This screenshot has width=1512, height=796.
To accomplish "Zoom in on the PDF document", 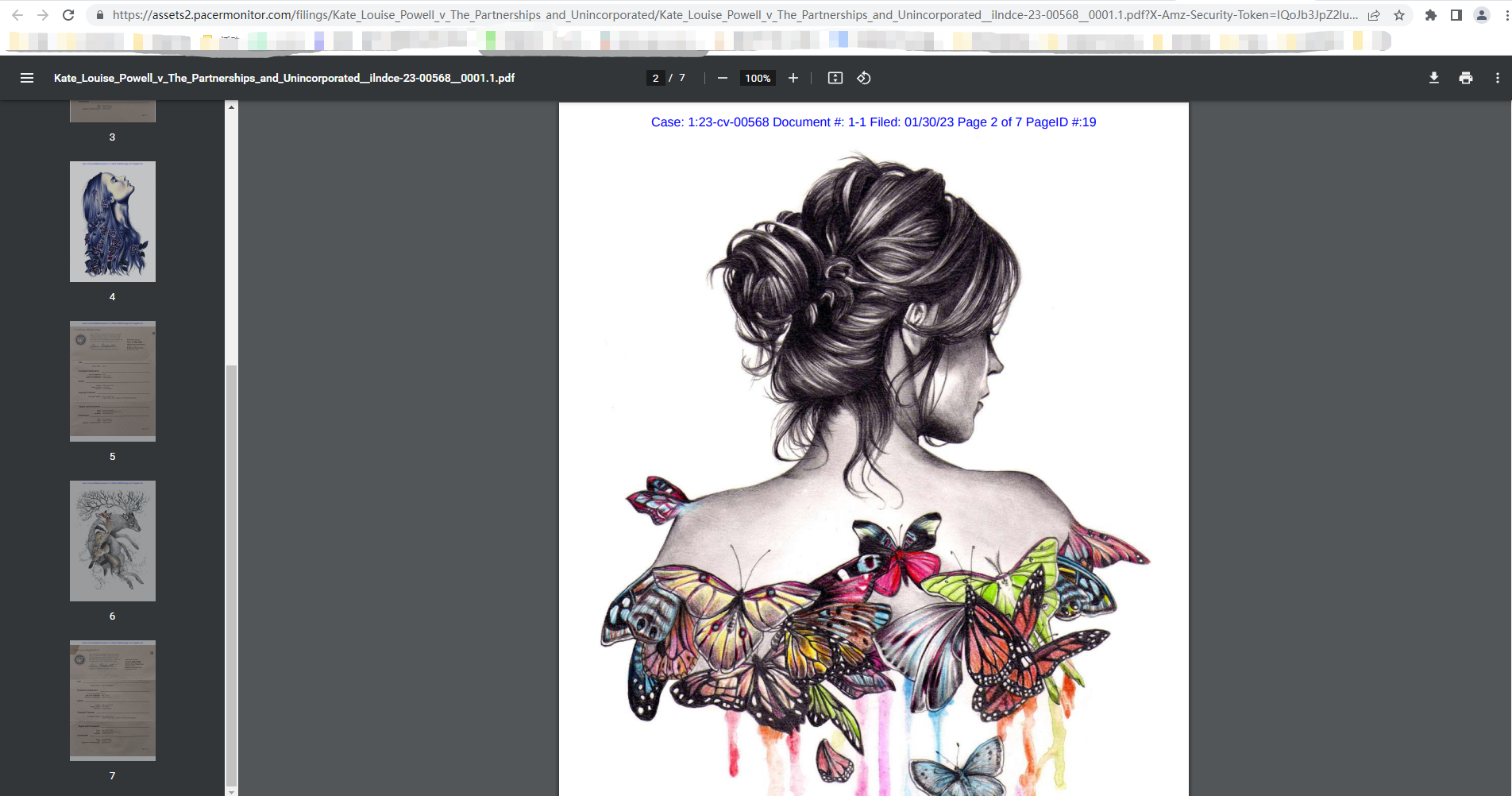I will click(793, 78).
